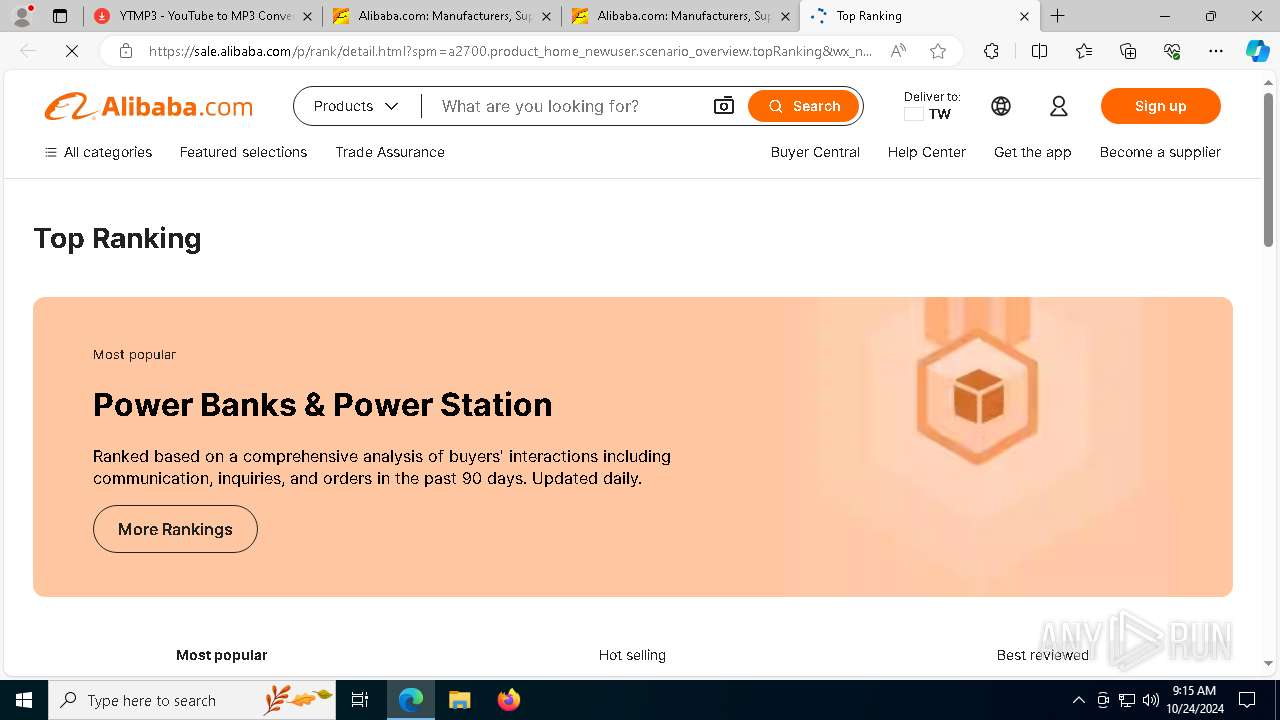View site information lock icon

(126, 51)
